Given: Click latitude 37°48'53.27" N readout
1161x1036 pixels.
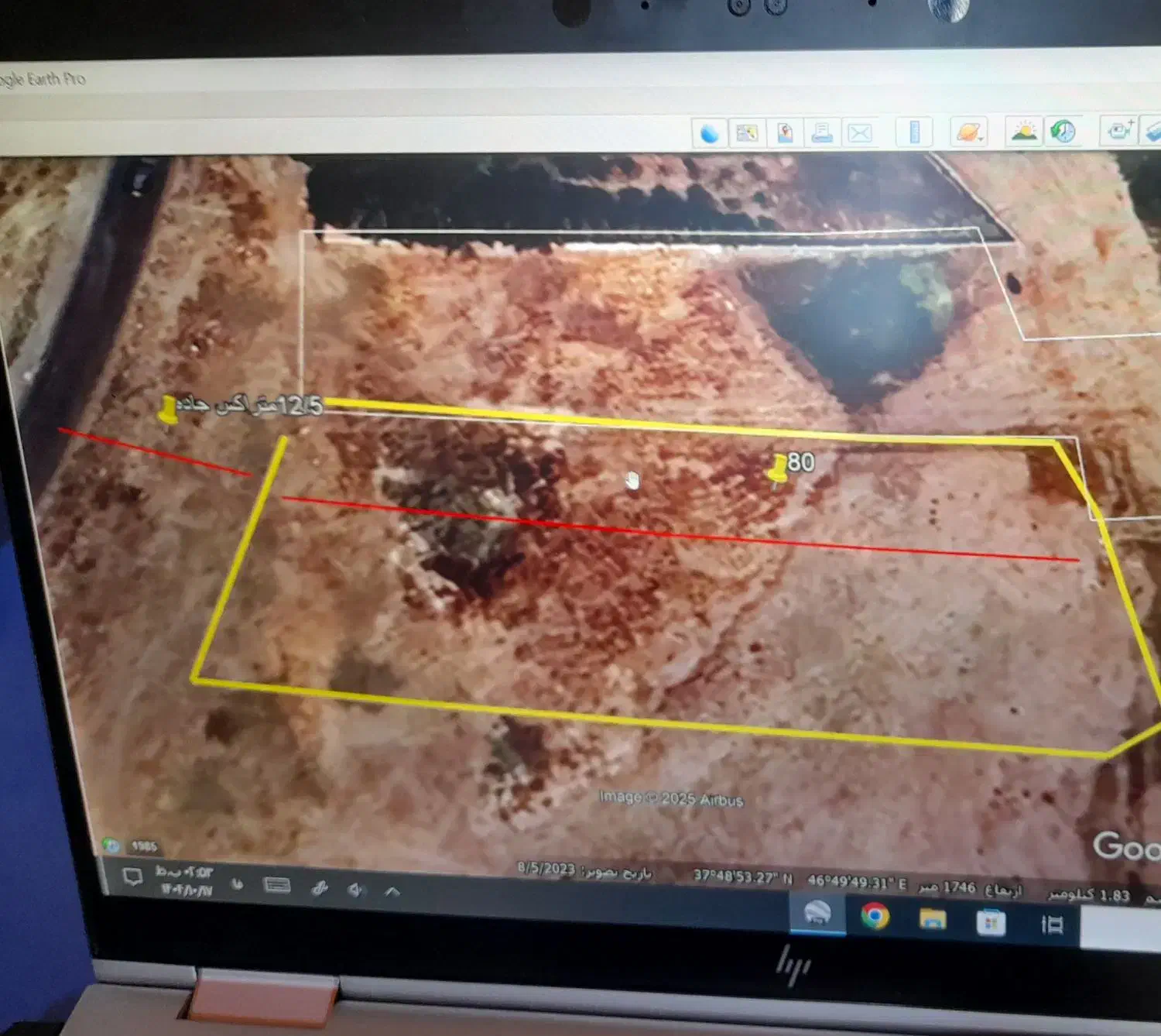Looking at the screenshot, I should pyautogui.click(x=743, y=876).
